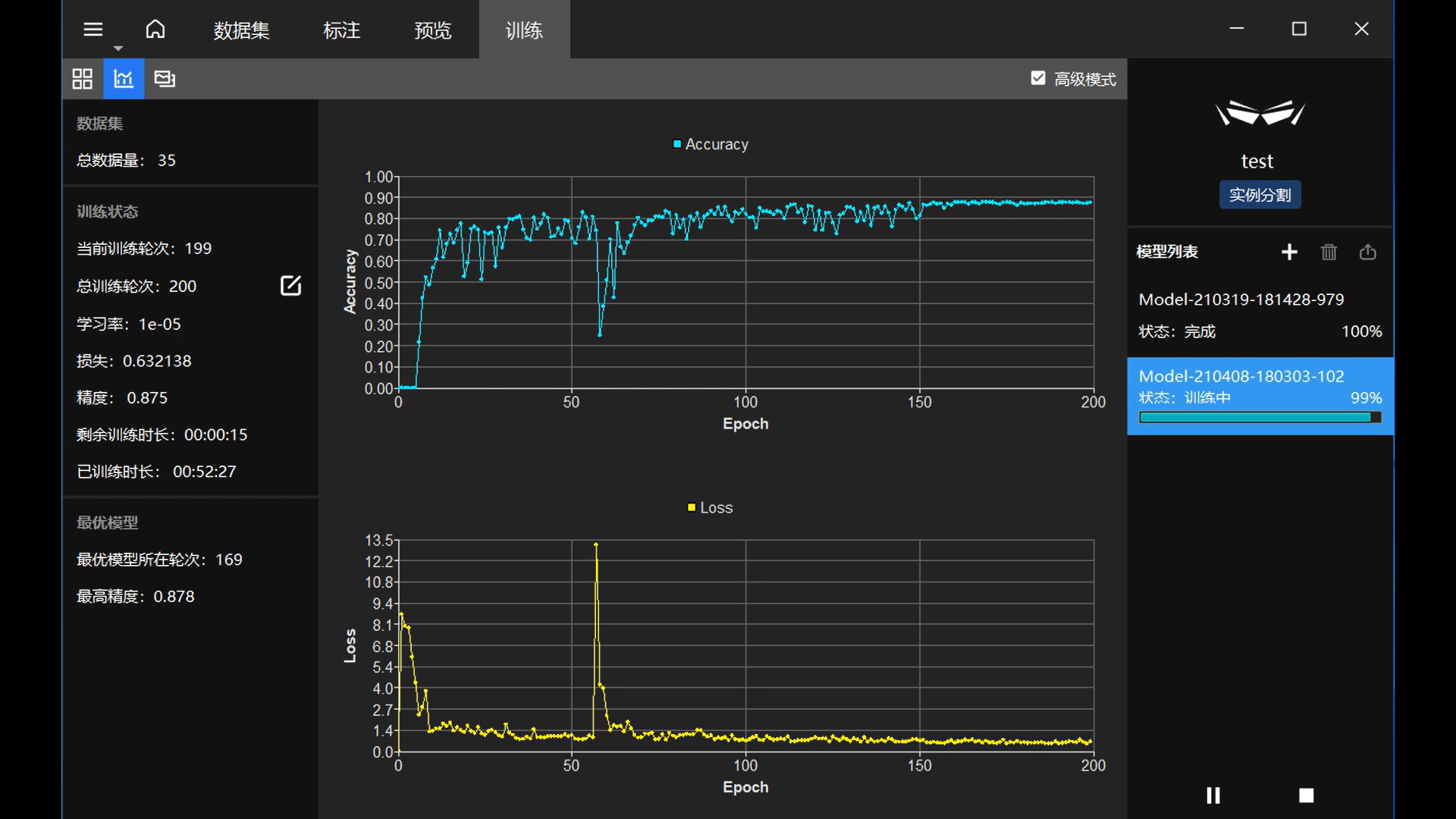Toggle the 高级模式 checkbox
This screenshot has width=1456, height=819.
pos(1038,78)
